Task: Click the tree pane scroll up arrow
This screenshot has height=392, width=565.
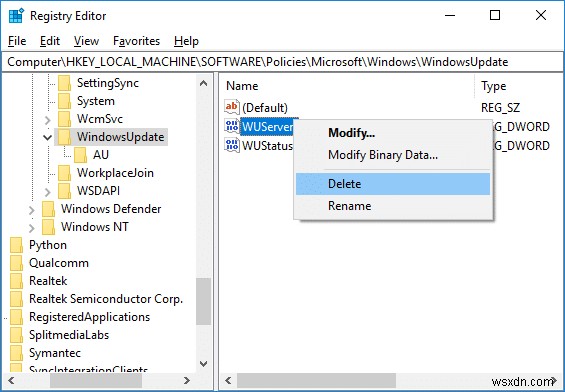Action: 204,84
